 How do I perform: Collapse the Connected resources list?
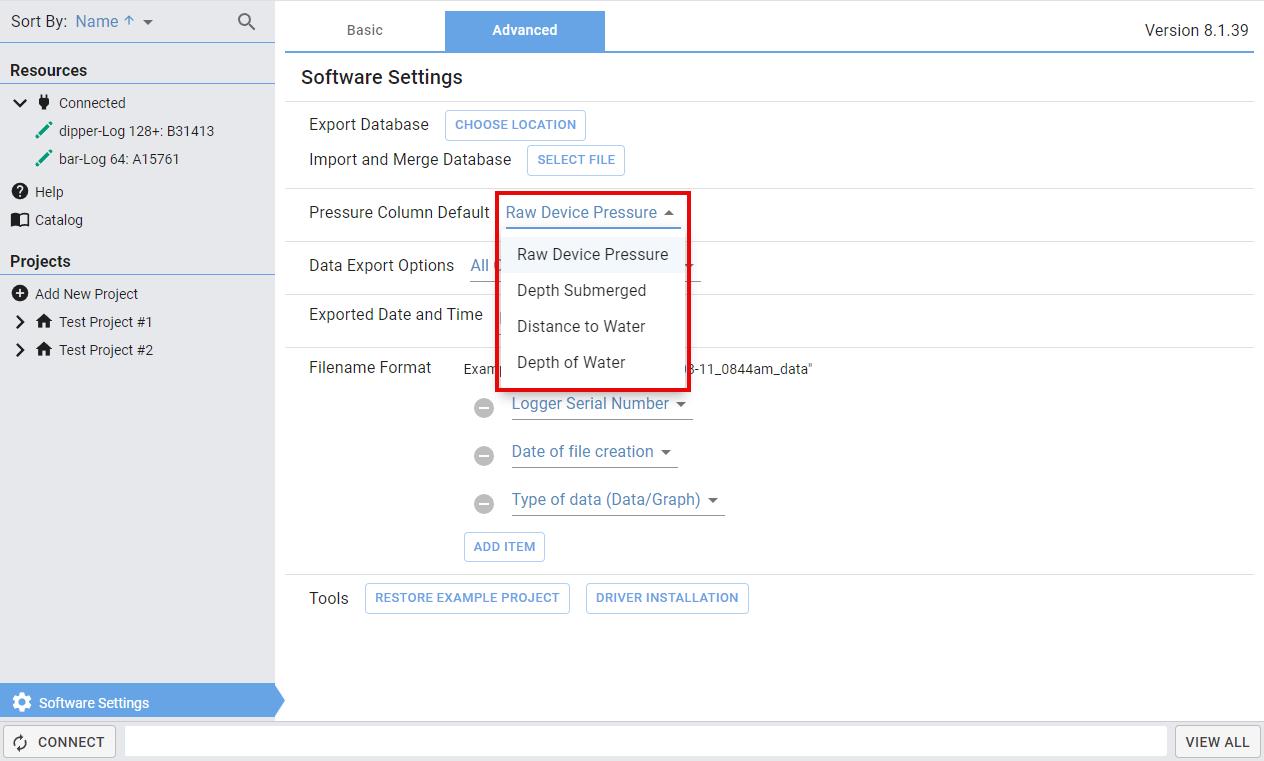coord(20,102)
